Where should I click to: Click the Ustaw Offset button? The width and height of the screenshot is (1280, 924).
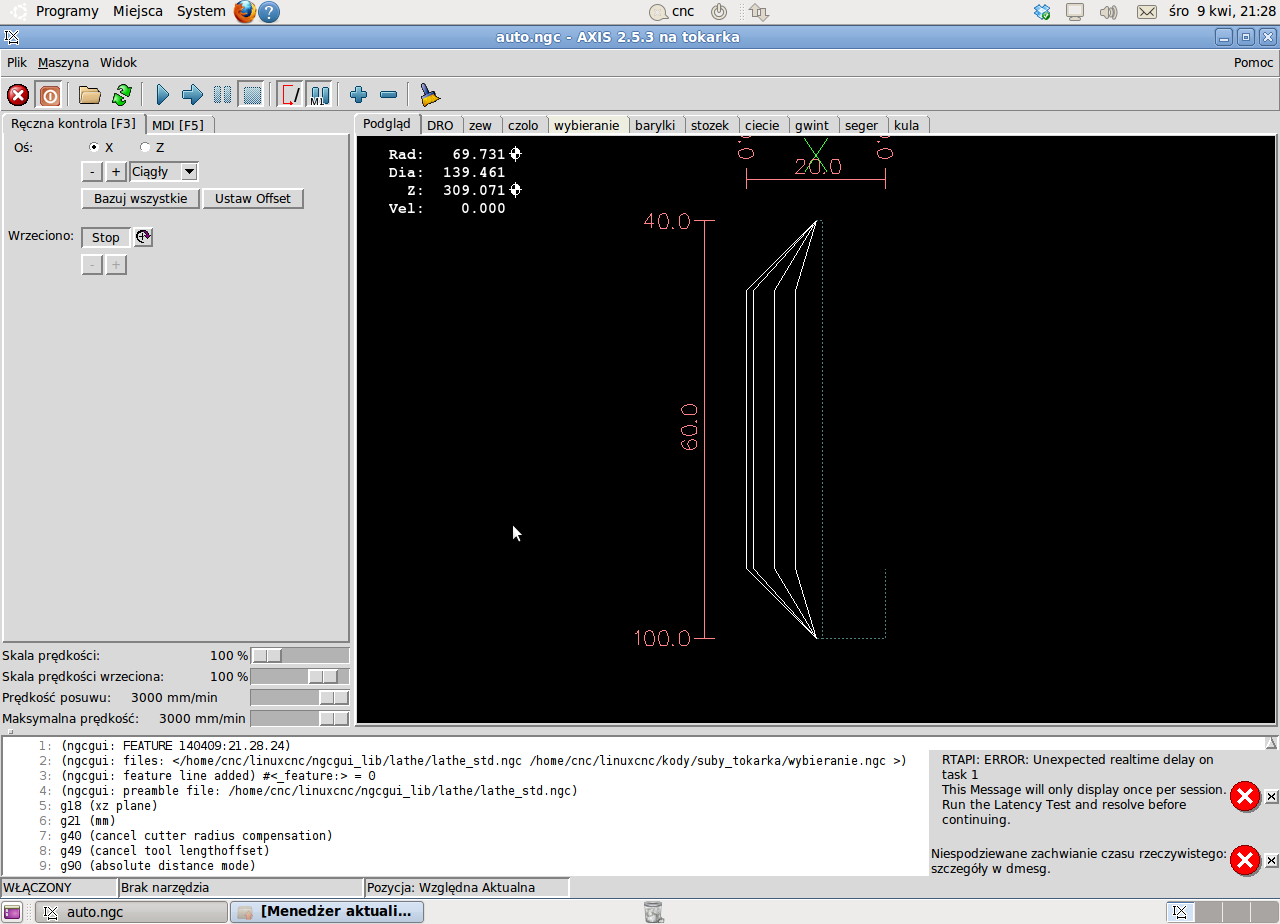(253, 198)
